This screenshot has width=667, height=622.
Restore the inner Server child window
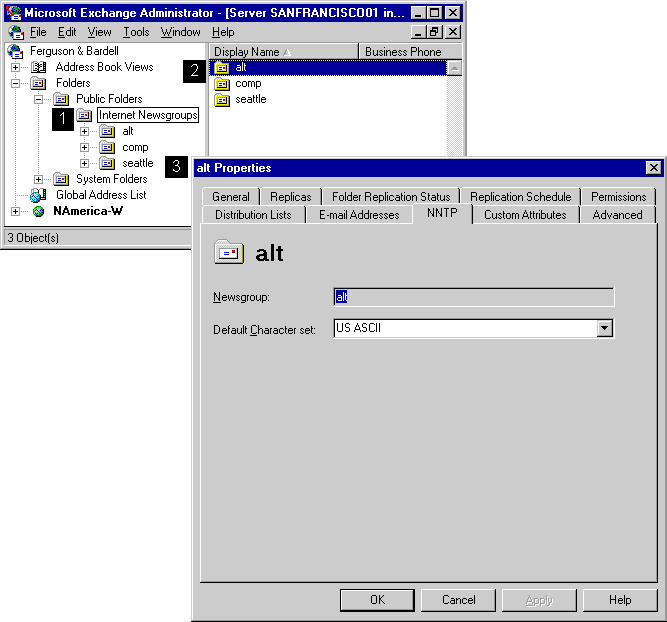[x=434, y=32]
